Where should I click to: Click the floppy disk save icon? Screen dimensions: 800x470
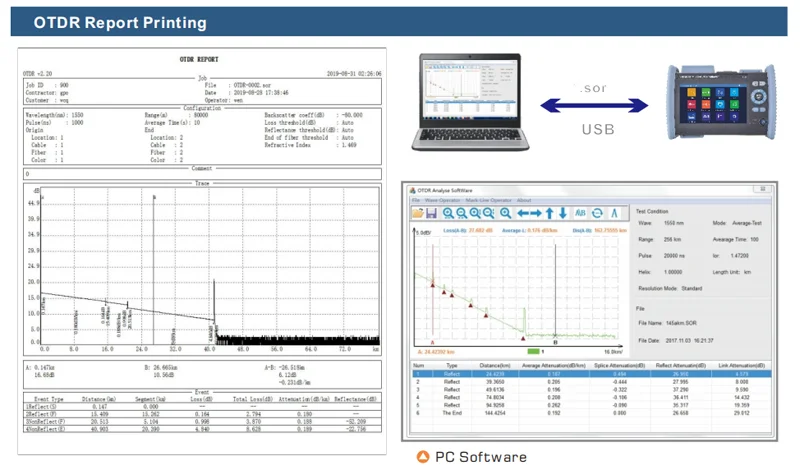[x=431, y=213]
